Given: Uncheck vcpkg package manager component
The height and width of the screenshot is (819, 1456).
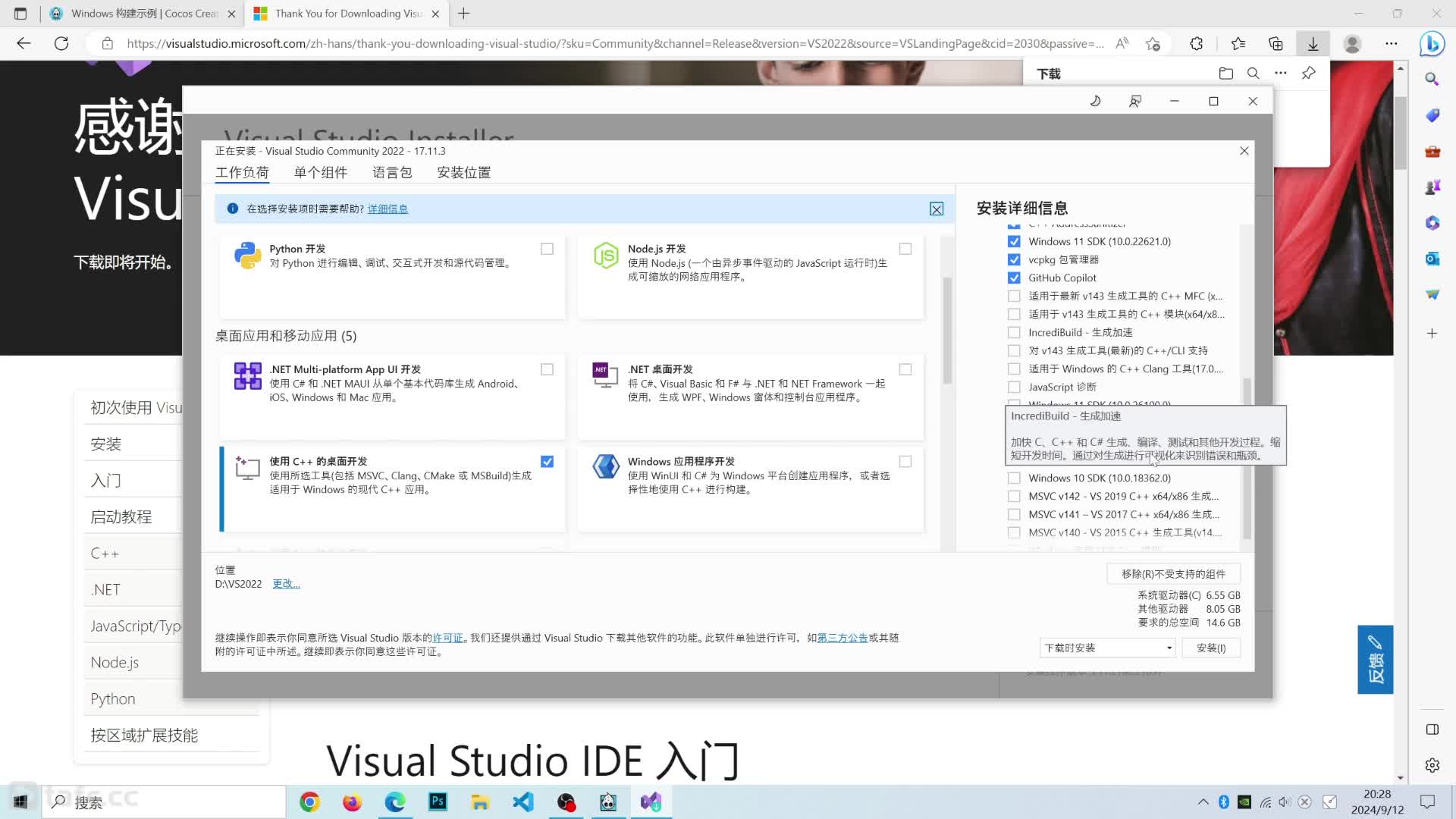Looking at the screenshot, I should click(x=1014, y=259).
